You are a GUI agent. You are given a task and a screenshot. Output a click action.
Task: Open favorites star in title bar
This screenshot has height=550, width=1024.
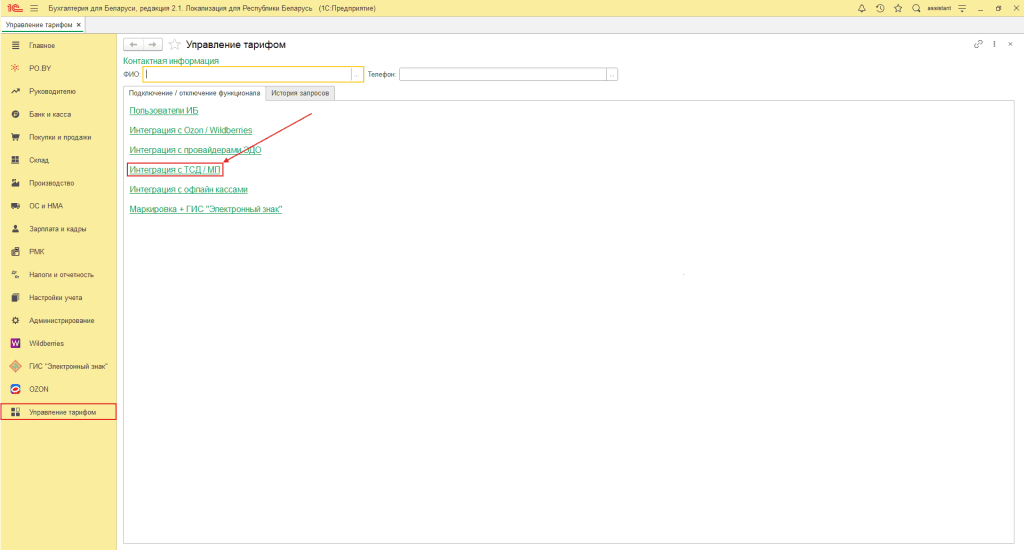pos(898,8)
